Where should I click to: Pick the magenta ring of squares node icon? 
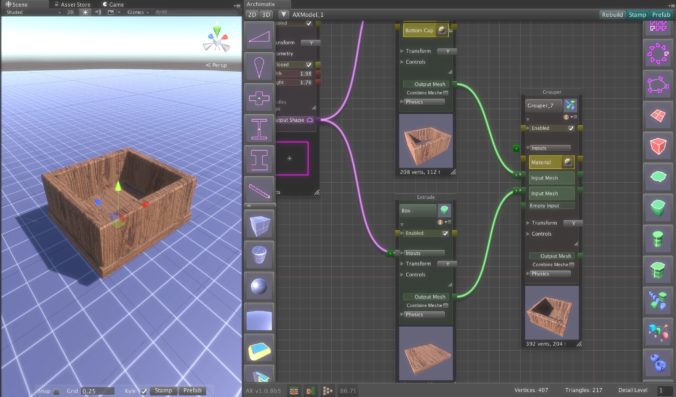[658, 53]
